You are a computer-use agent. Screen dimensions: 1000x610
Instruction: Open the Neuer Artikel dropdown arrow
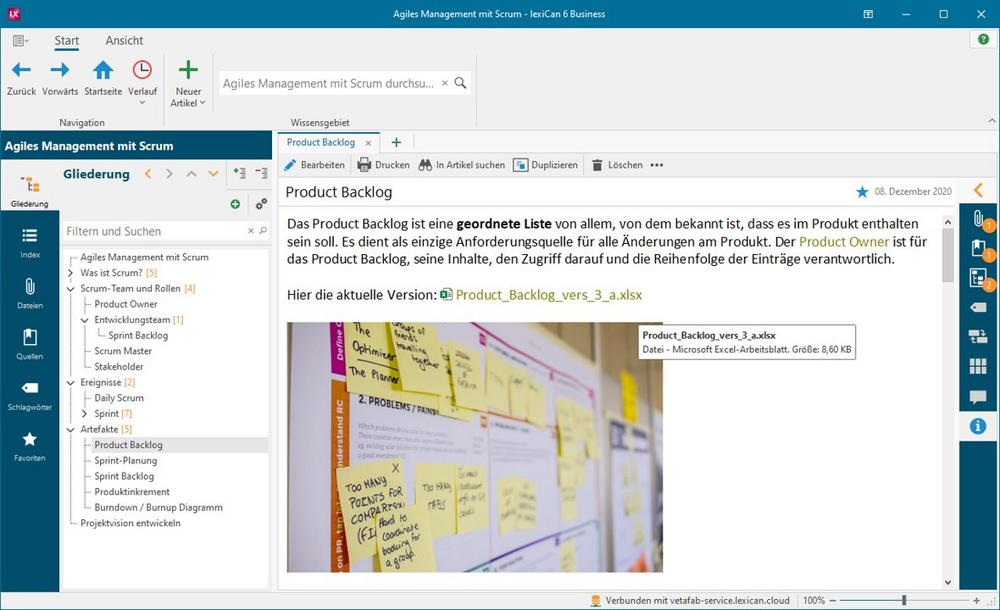(201, 102)
